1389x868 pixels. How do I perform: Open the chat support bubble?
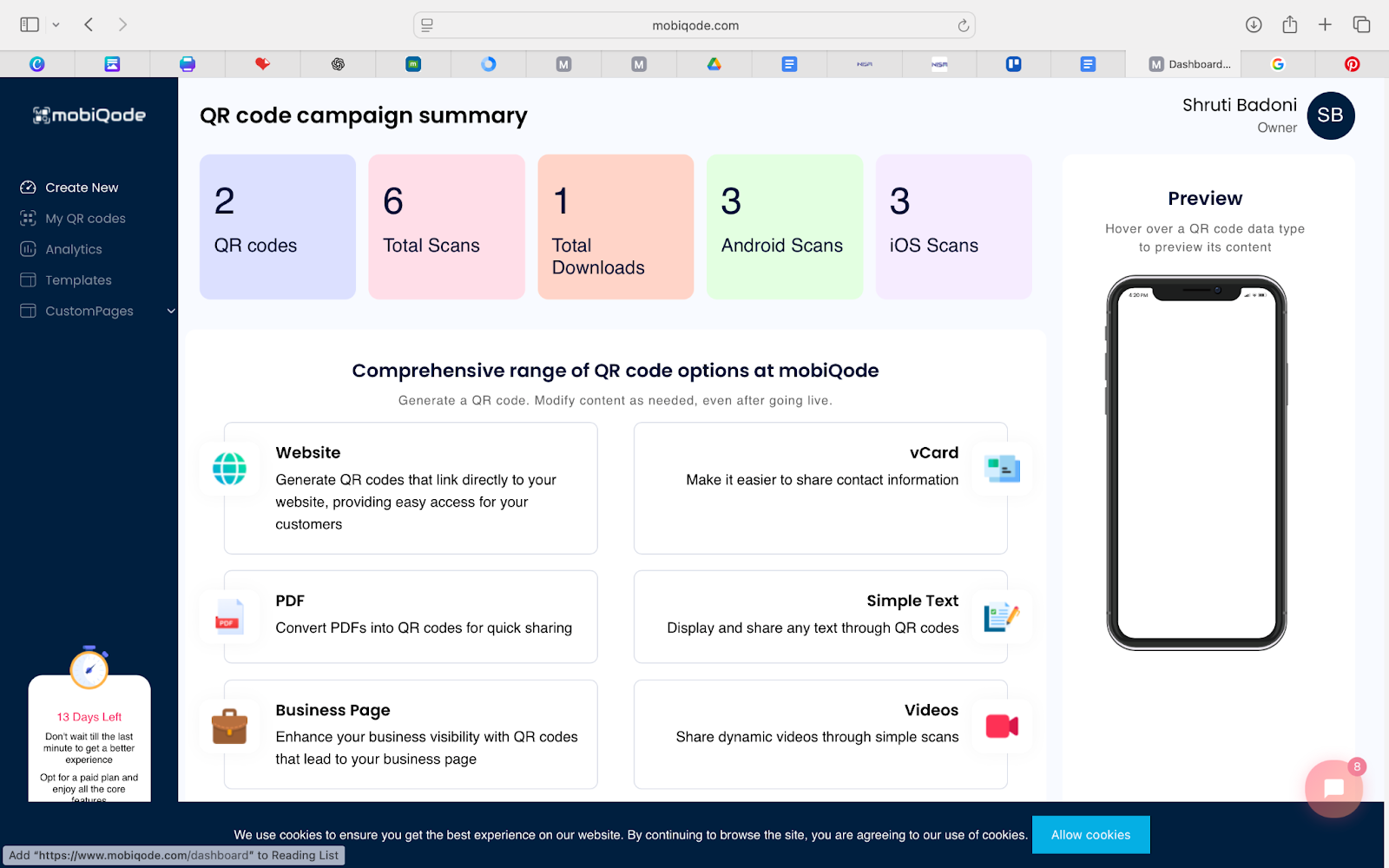[x=1333, y=788]
